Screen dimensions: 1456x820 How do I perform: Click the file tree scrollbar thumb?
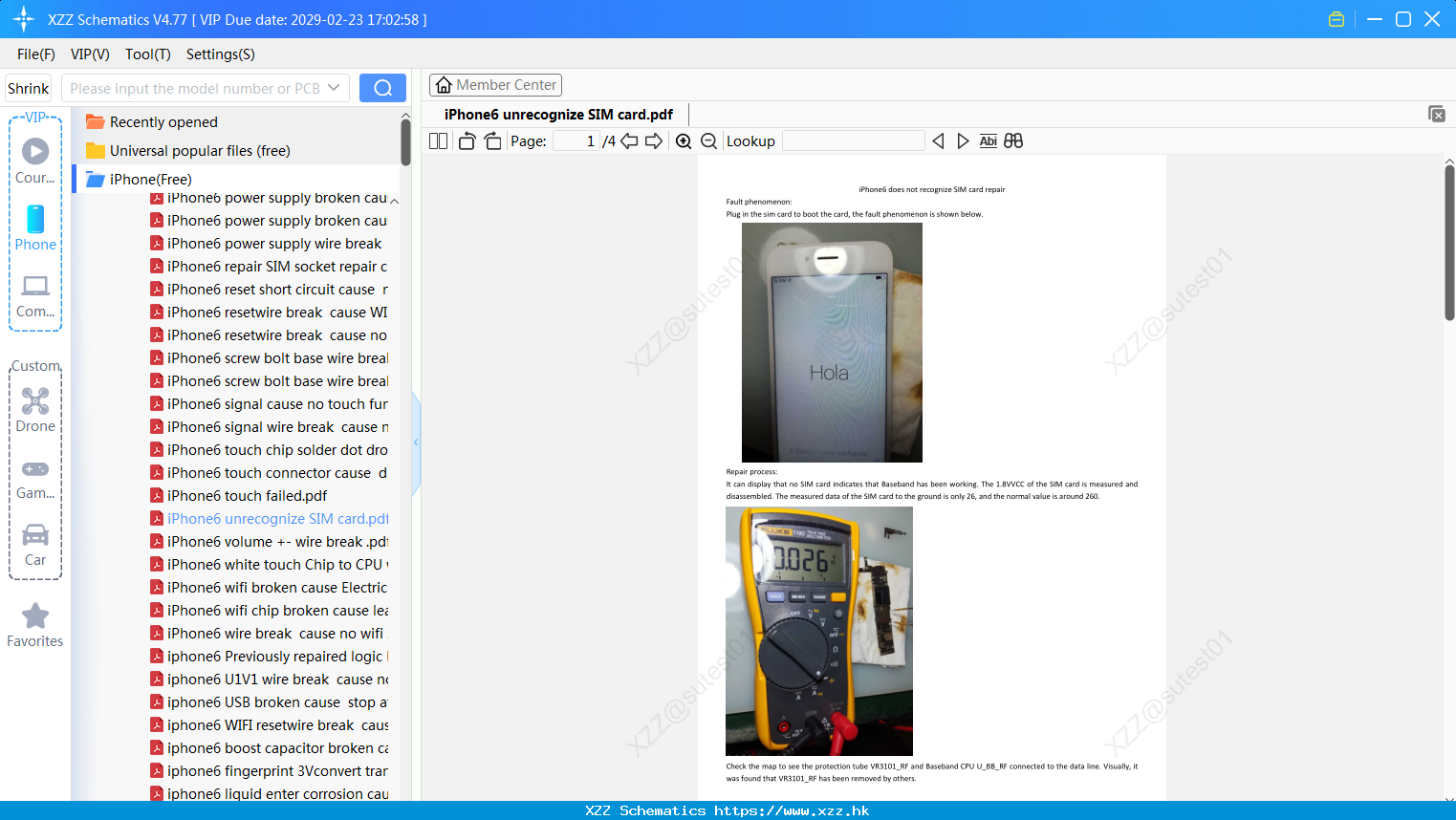point(405,141)
